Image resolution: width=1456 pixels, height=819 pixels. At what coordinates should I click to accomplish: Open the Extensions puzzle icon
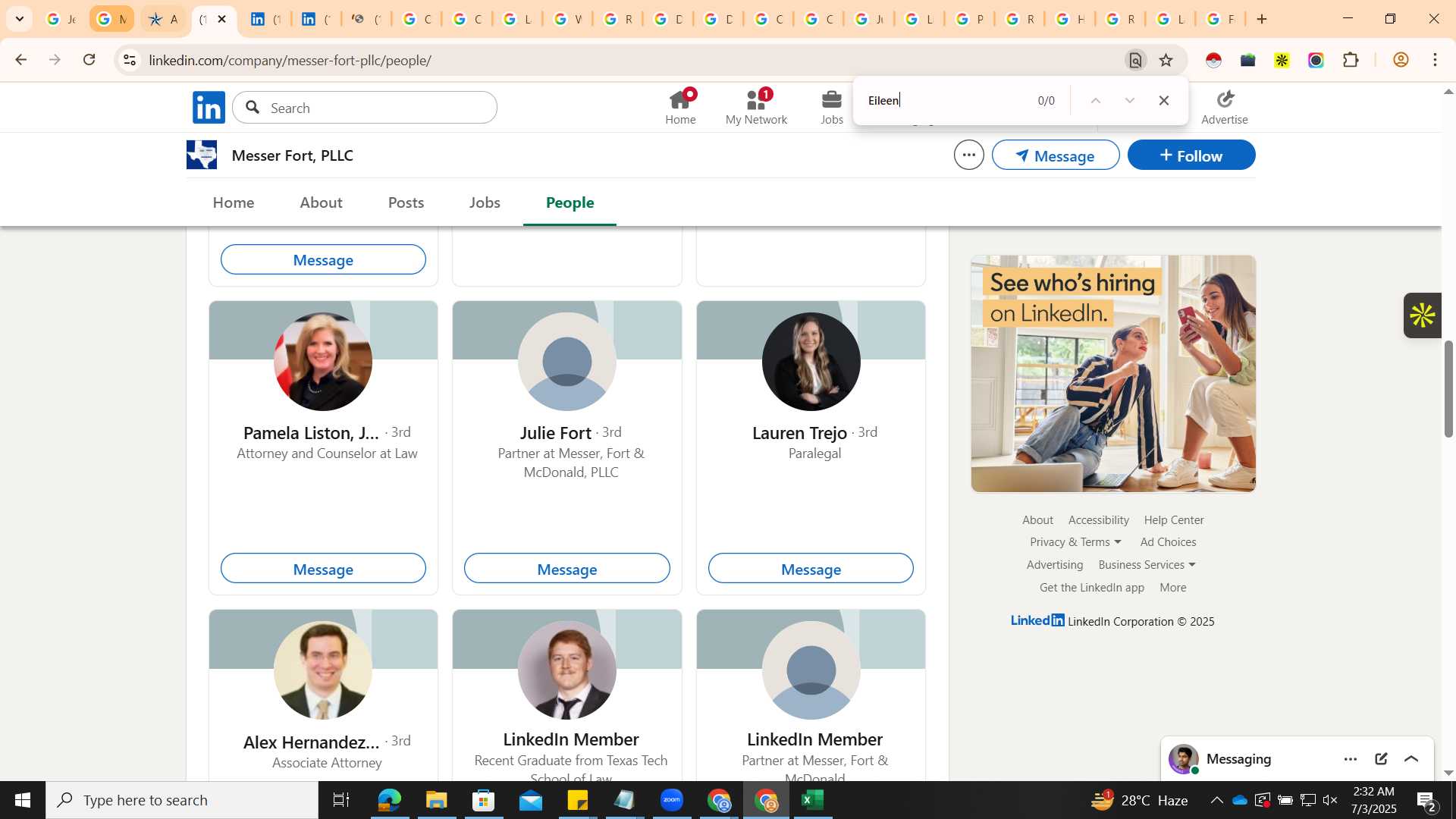[x=1351, y=60]
